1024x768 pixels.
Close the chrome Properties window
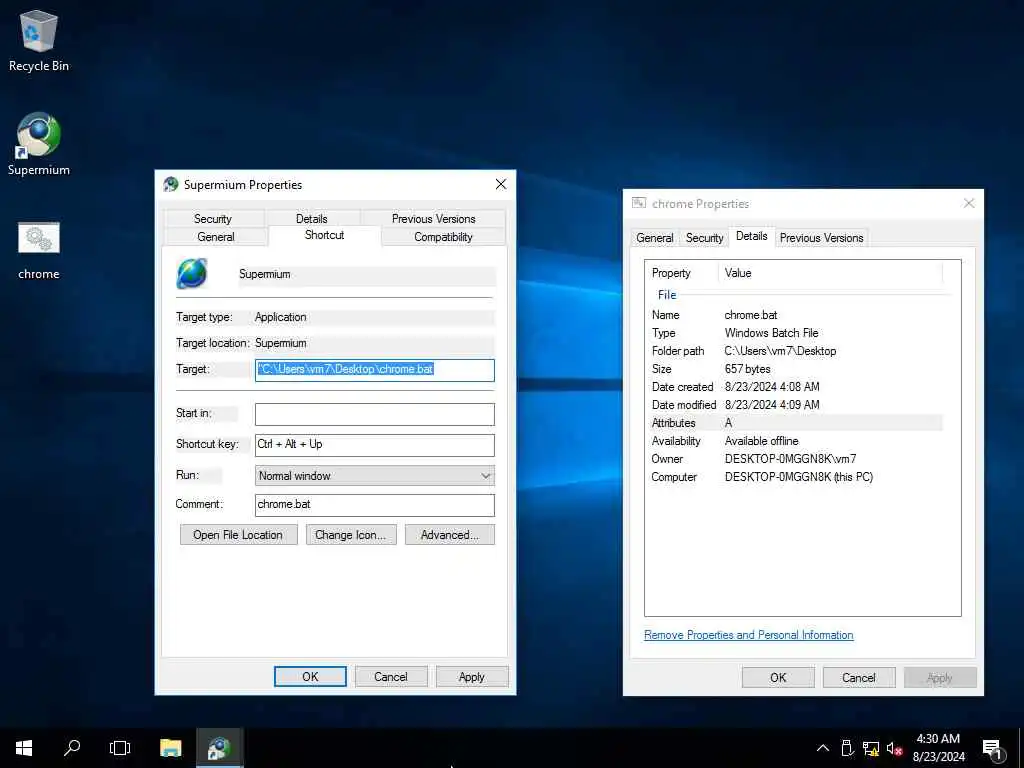tap(969, 203)
